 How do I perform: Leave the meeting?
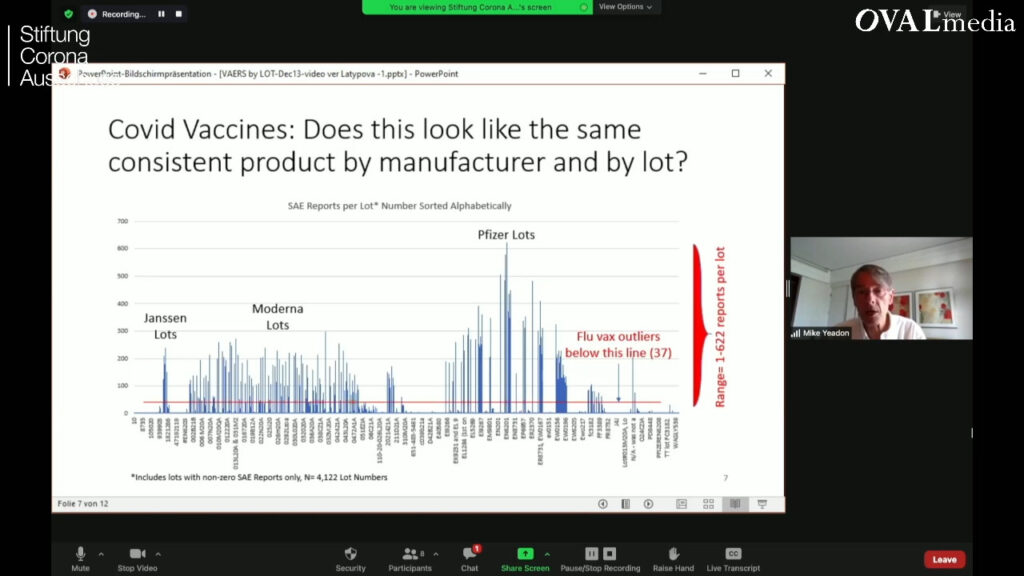coord(944,560)
